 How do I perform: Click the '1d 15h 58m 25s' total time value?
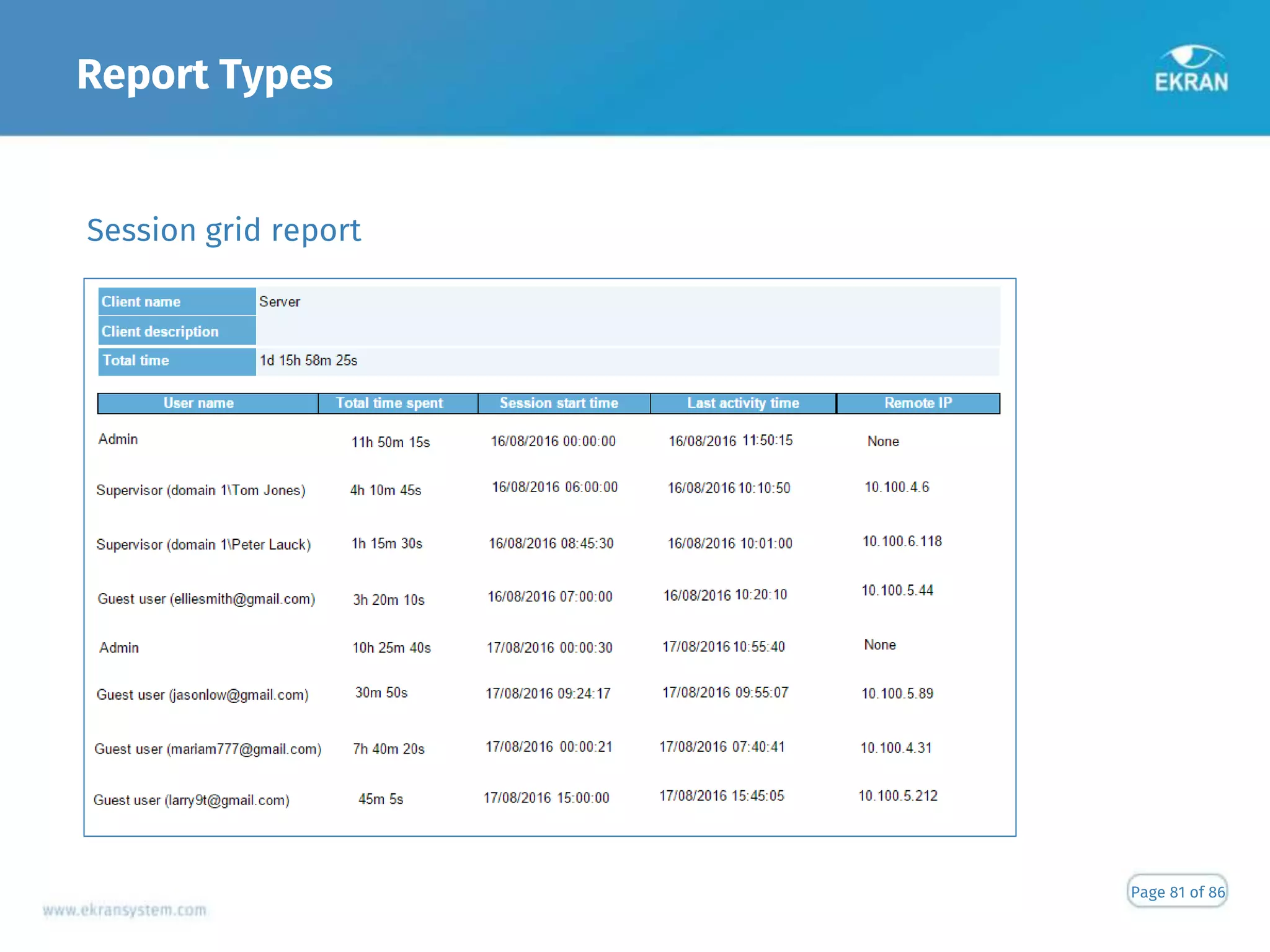pos(308,361)
